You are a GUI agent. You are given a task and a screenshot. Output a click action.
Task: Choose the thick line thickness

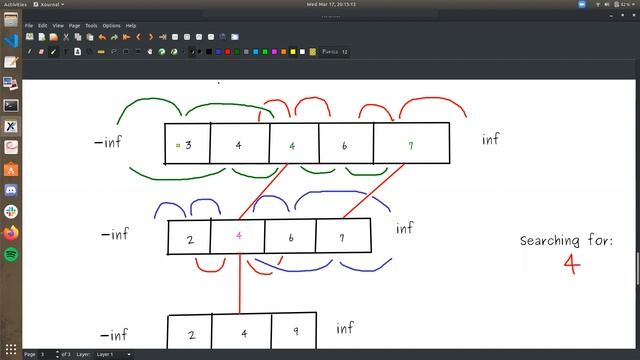200,52
